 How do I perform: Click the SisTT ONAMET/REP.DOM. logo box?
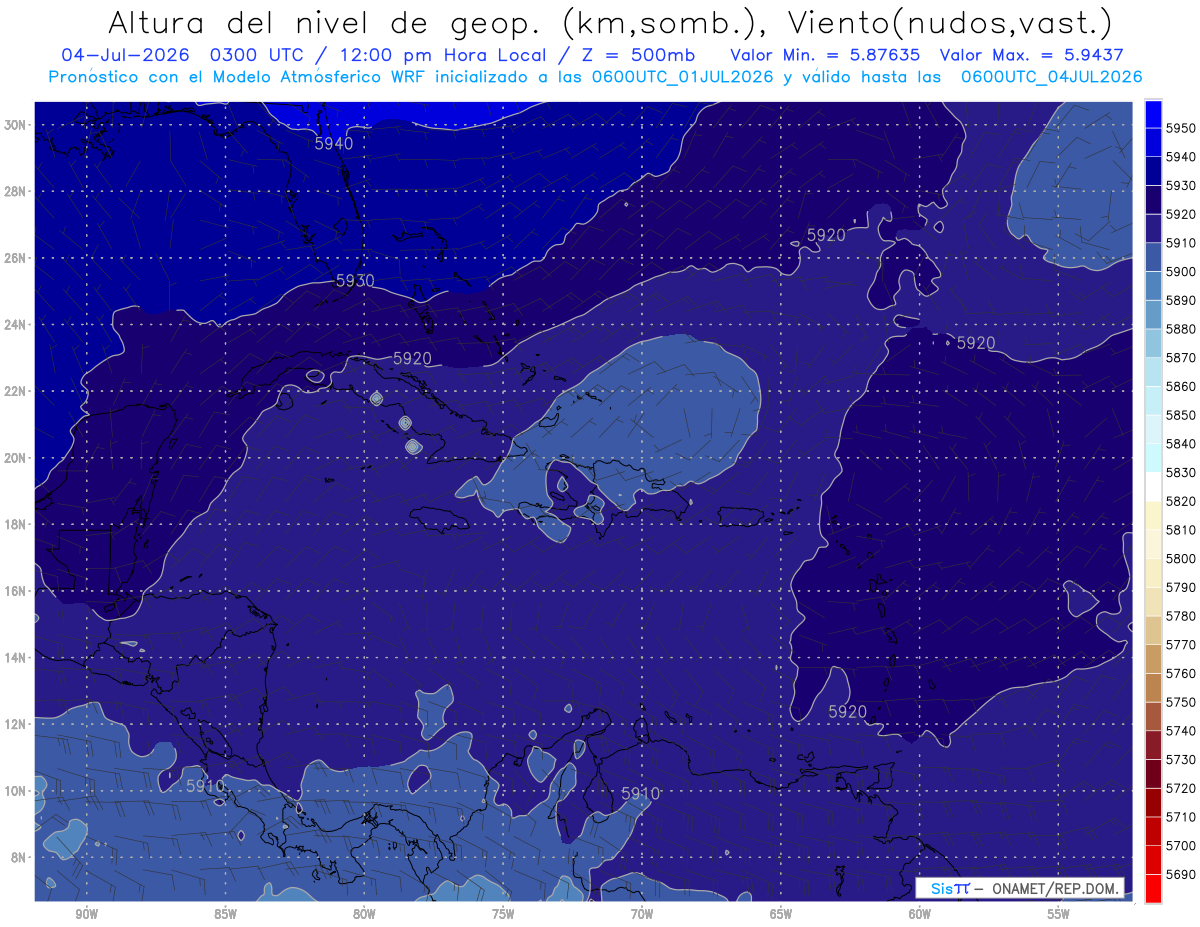coord(1020,888)
